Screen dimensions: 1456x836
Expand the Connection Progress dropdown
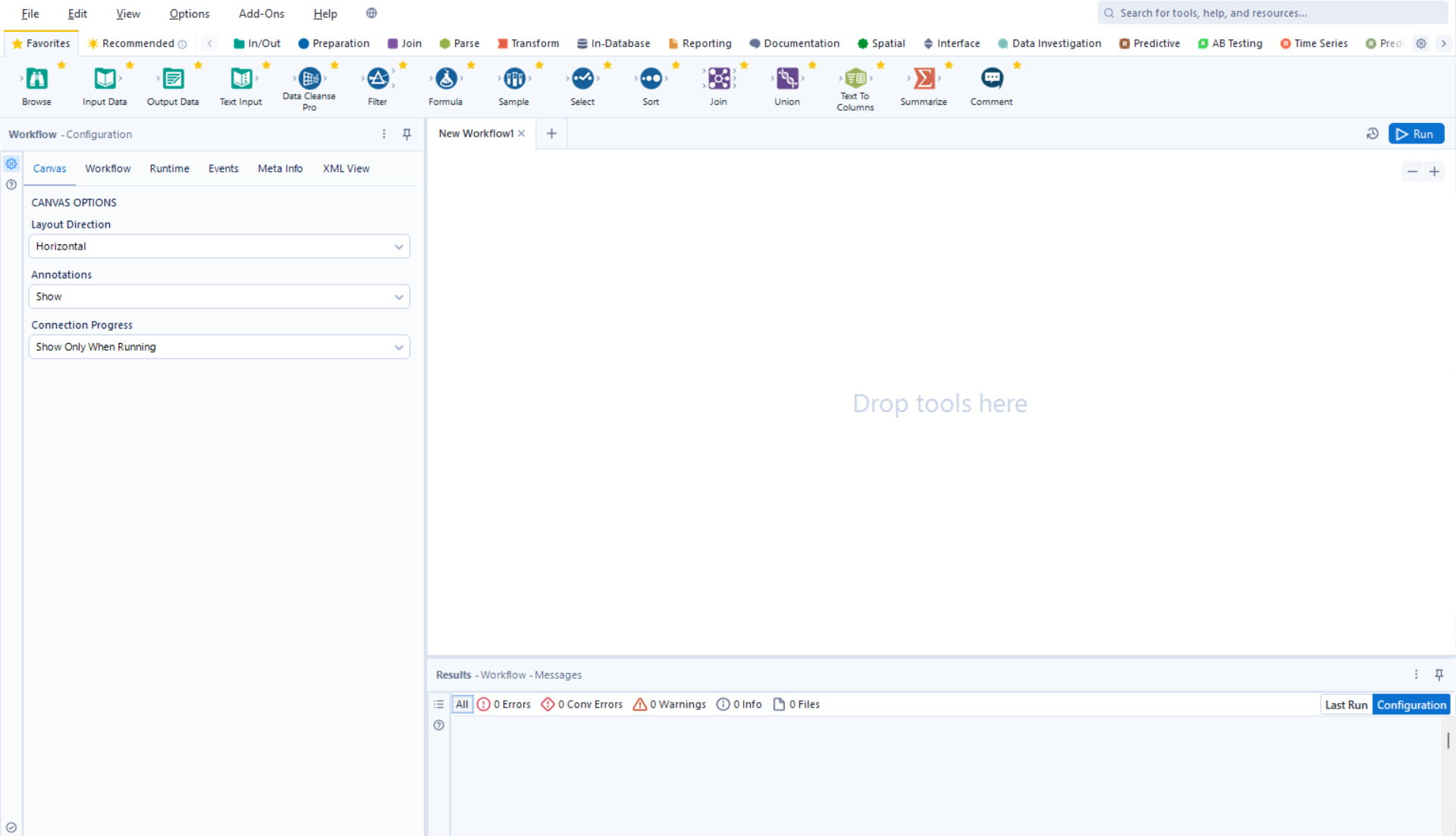(219, 347)
